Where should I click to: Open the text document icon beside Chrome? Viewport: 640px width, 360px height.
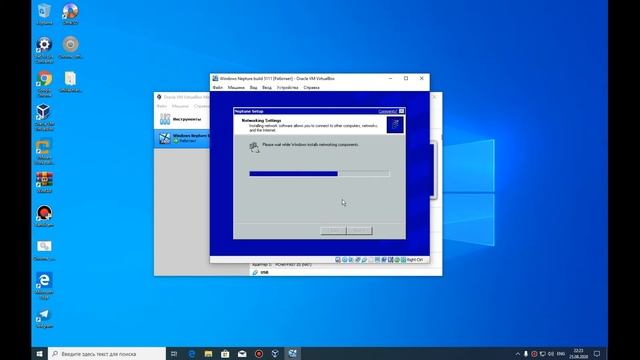pos(70,81)
